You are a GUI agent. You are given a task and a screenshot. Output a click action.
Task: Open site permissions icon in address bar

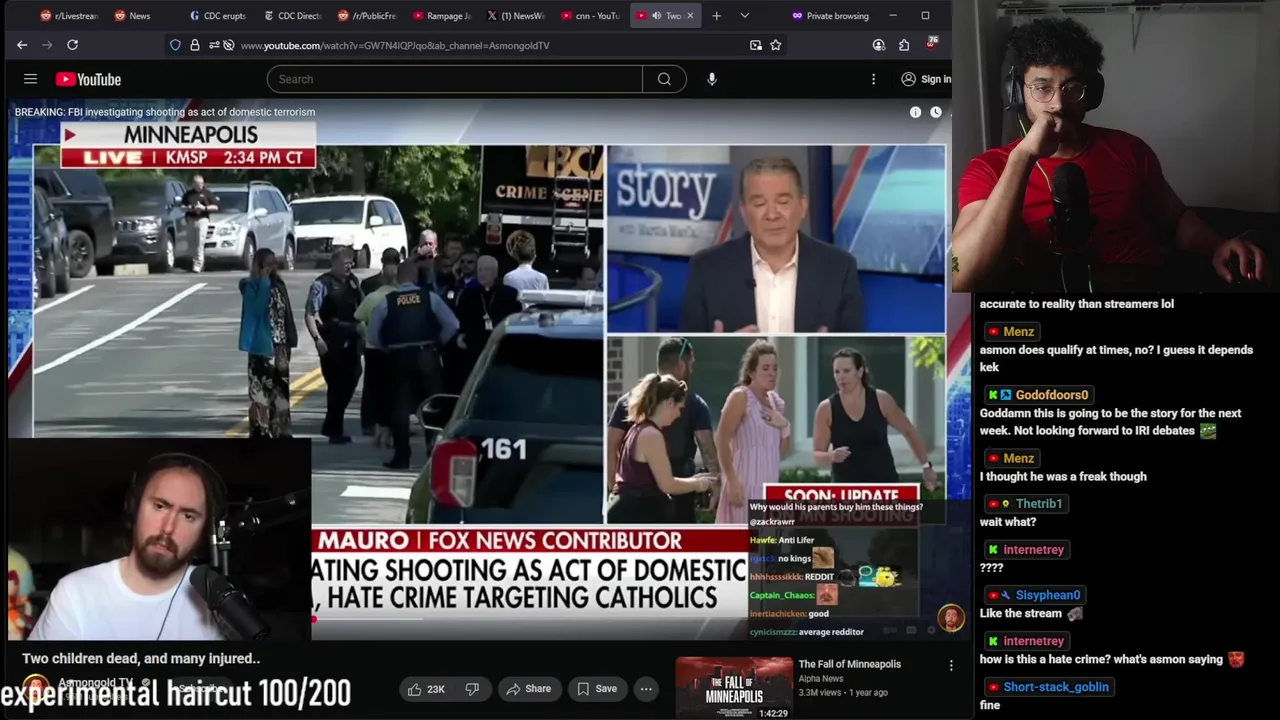coord(213,45)
